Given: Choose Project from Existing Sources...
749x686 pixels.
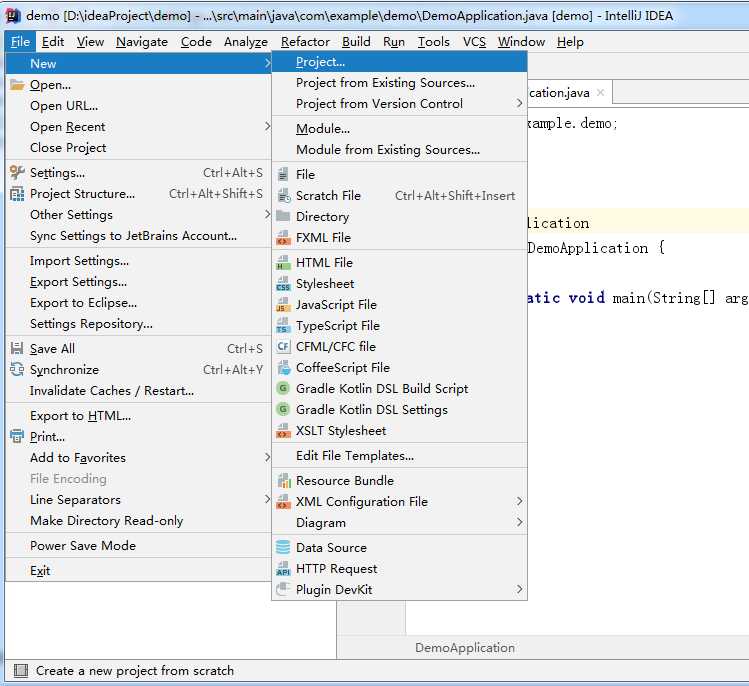Looking at the screenshot, I should (x=399, y=83).
